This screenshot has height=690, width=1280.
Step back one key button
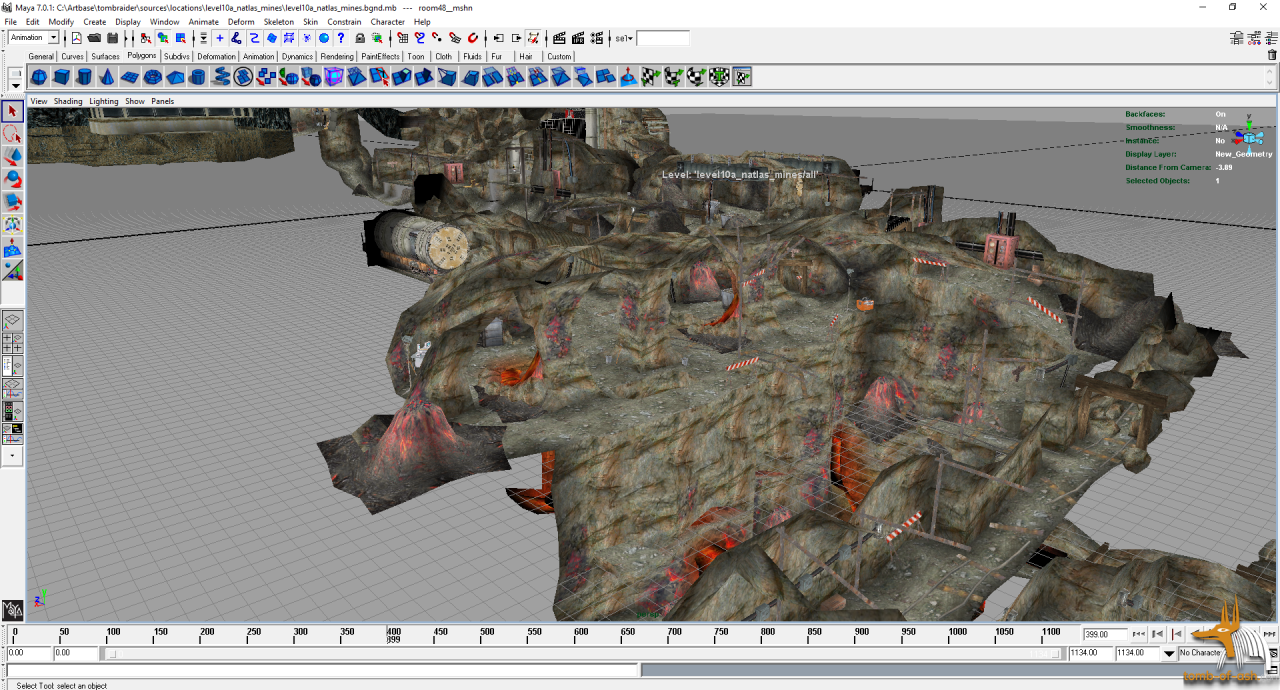click(1176, 634)
